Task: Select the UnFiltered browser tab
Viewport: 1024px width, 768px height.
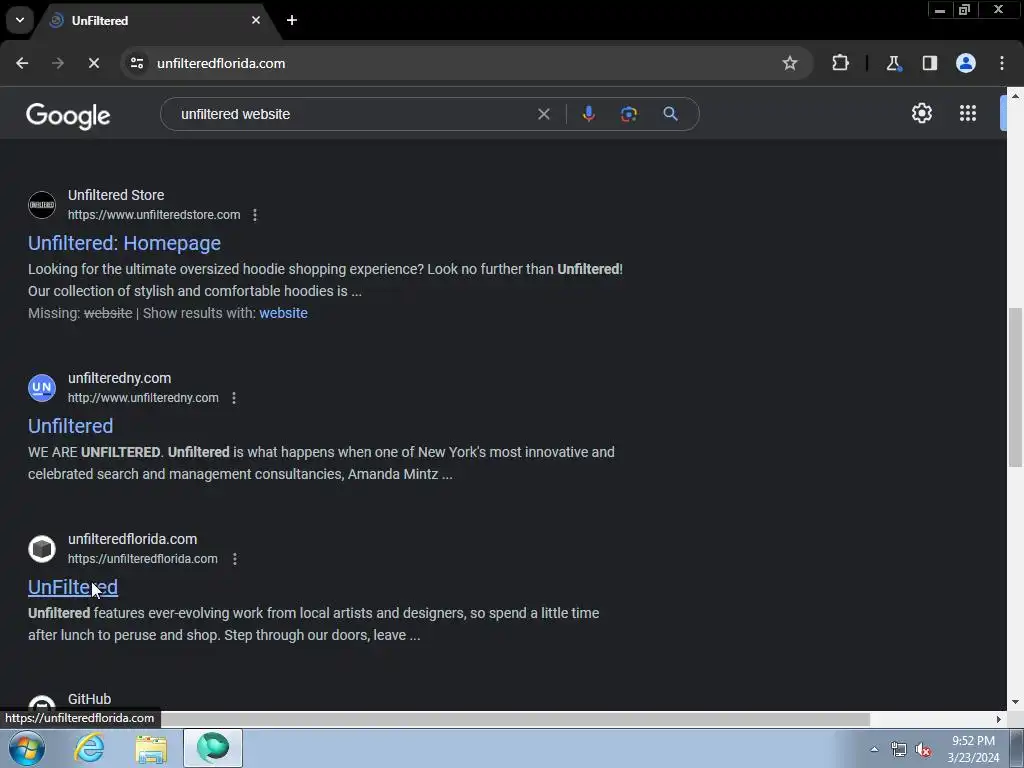Action: (153, 20)
